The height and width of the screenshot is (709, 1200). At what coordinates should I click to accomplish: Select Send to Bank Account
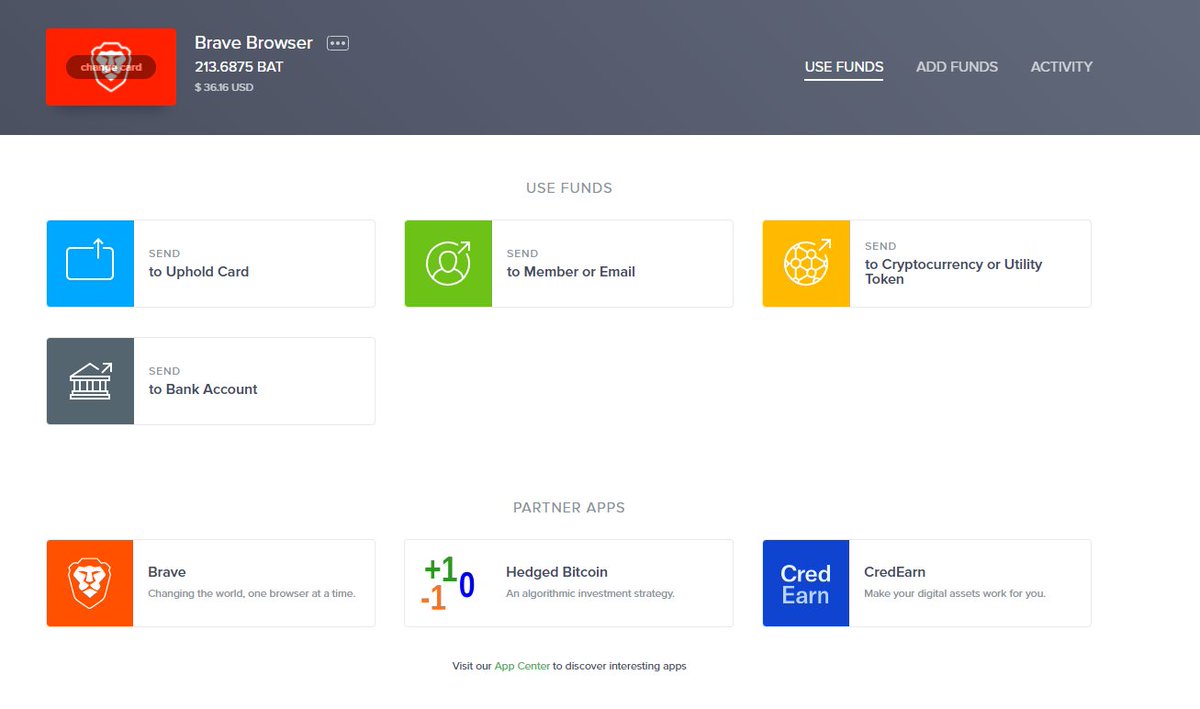point(211,381)
